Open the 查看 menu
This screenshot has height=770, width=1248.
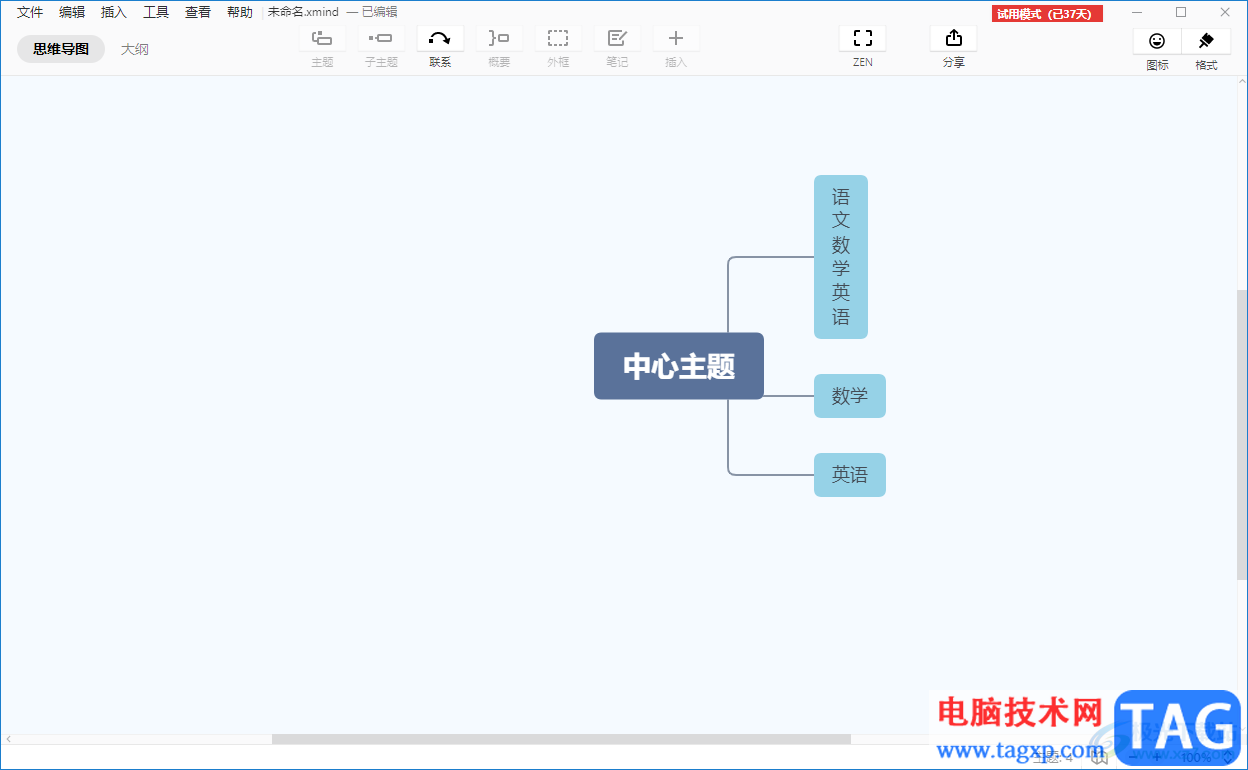pos(198,12)
